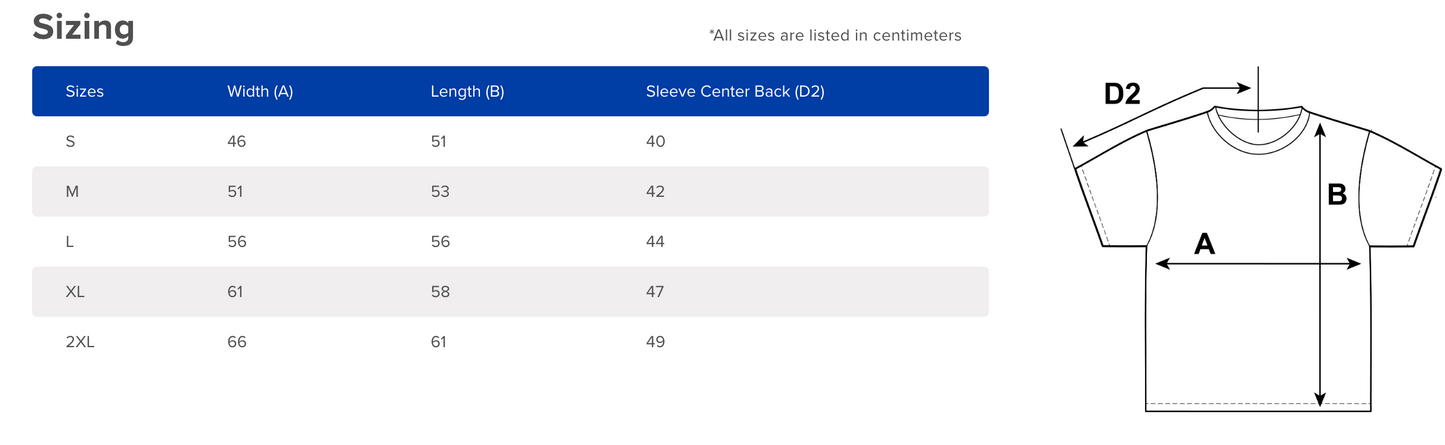Select the length value 53 for M

[440, 192]
